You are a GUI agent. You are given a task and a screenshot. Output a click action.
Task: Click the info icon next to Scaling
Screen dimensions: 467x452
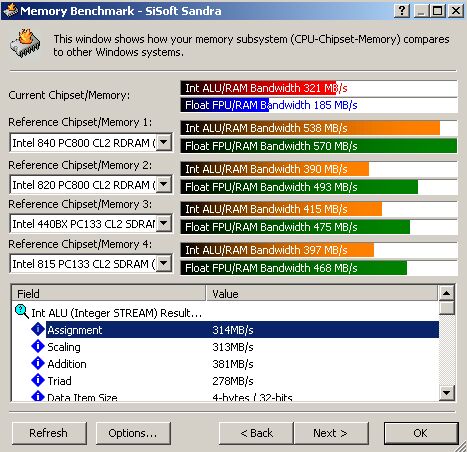[x=38, y=346]
